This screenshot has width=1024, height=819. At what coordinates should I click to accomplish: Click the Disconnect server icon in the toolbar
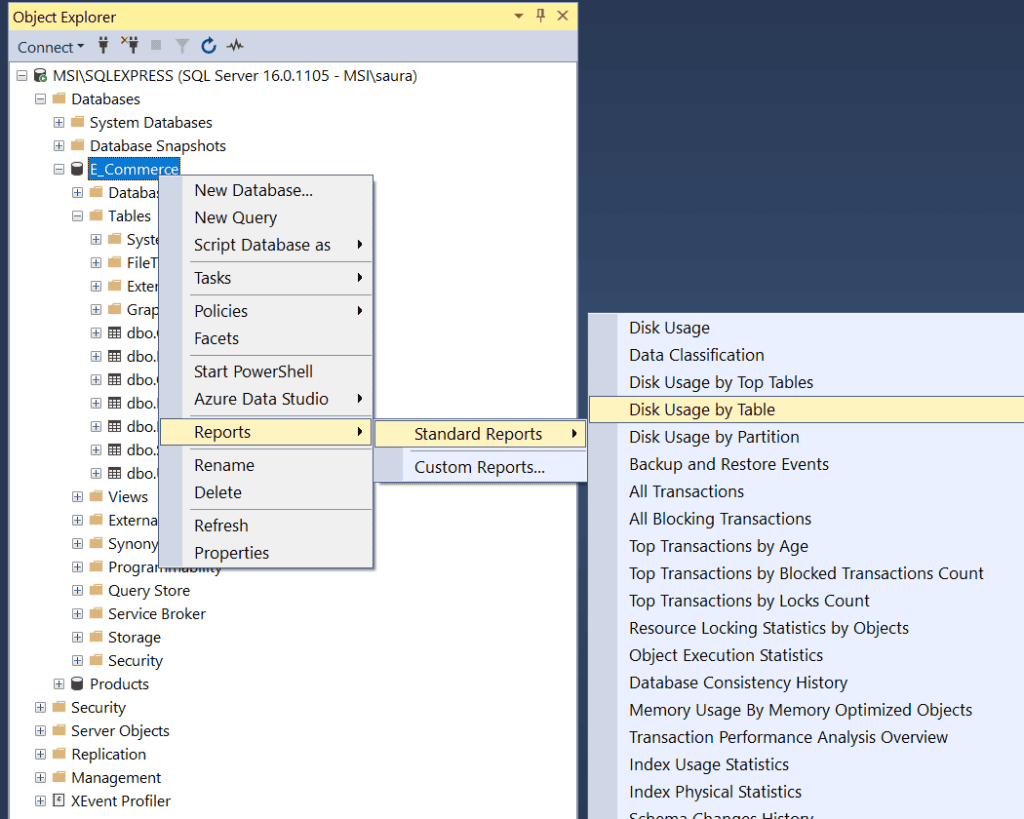(129, 46)
